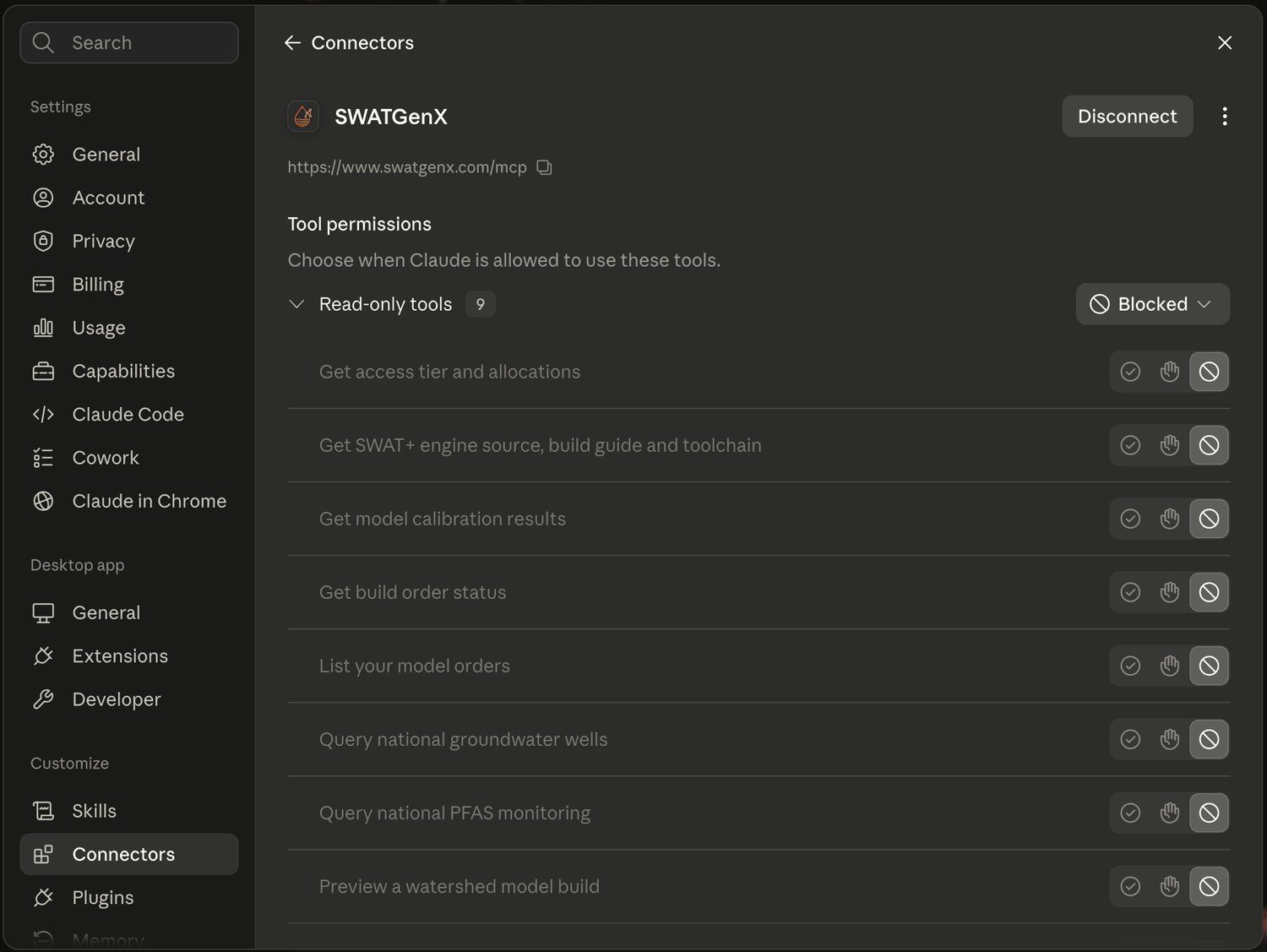
Task: Allow always for Get model calibration results
Action: (x=1130, y=519)
